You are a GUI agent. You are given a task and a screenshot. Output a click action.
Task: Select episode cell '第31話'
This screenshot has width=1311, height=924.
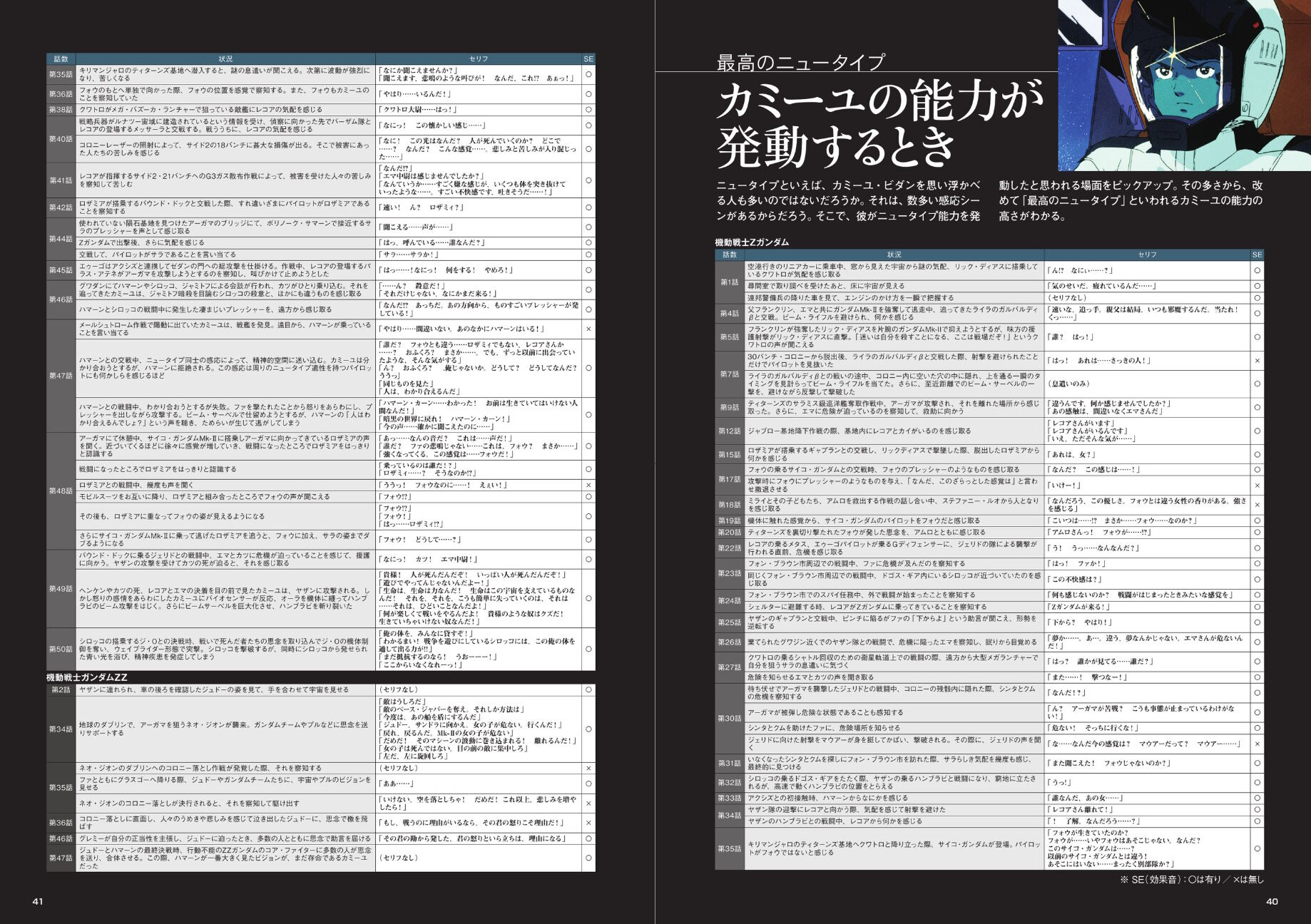click(730, 763)
